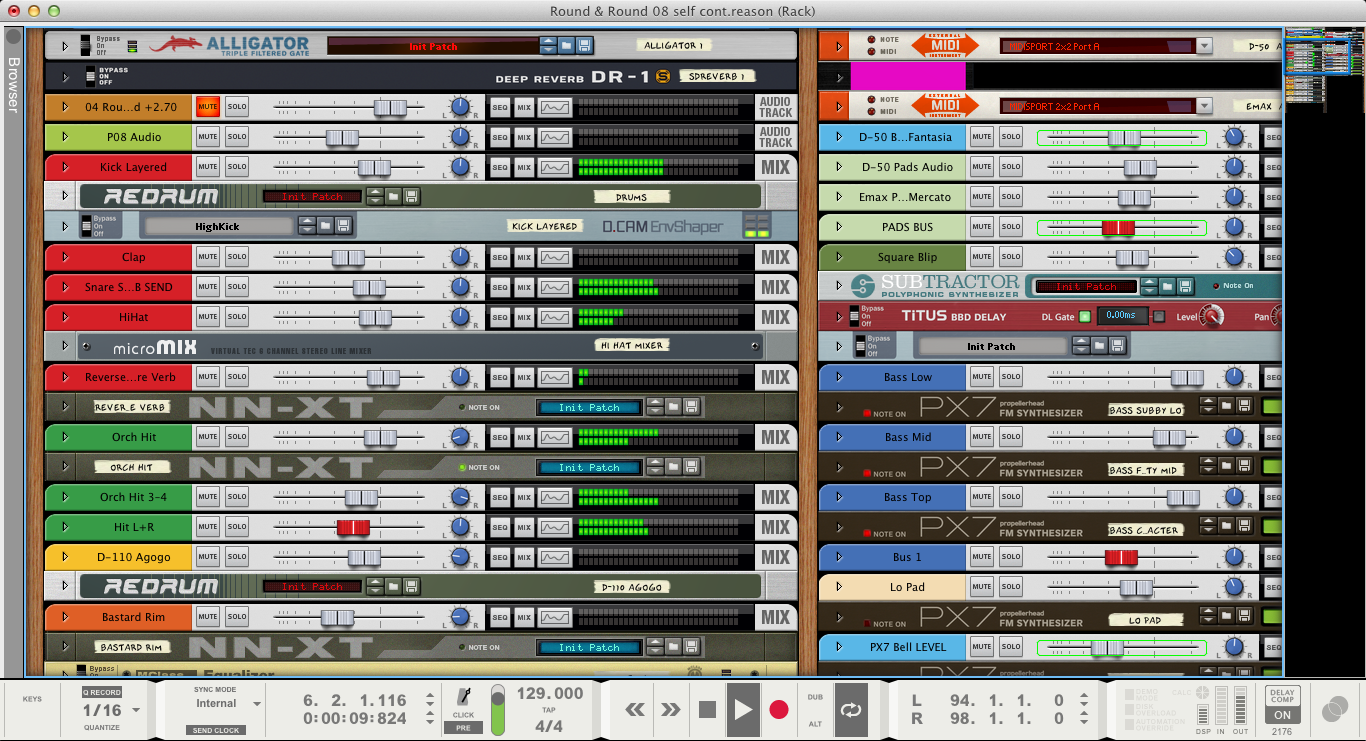Click the Send Clock button
Image resolution: width=1366 pixels, height=741 pixels.
click(216, 730)
